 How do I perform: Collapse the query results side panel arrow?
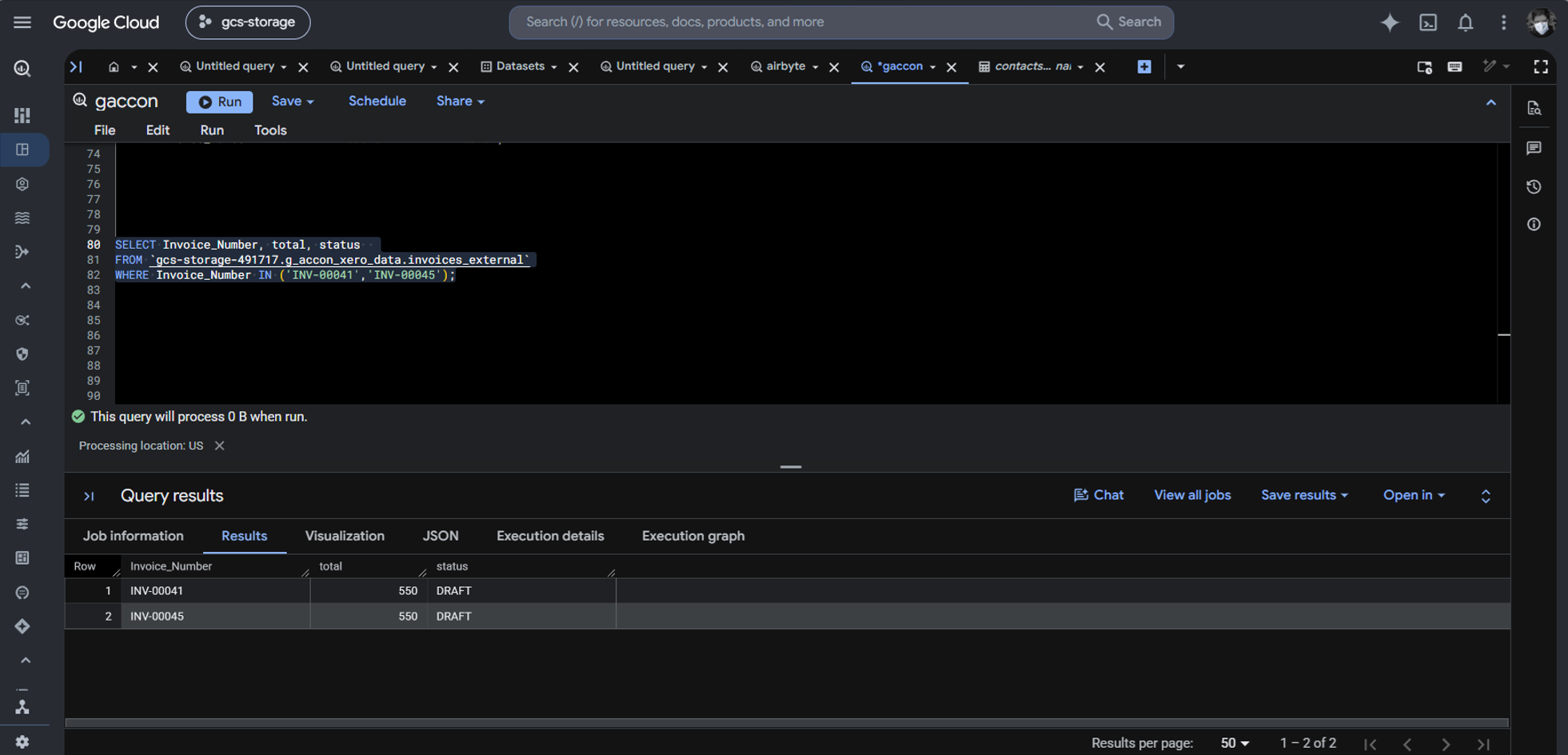pyautogui.click(x=89, y=496)
